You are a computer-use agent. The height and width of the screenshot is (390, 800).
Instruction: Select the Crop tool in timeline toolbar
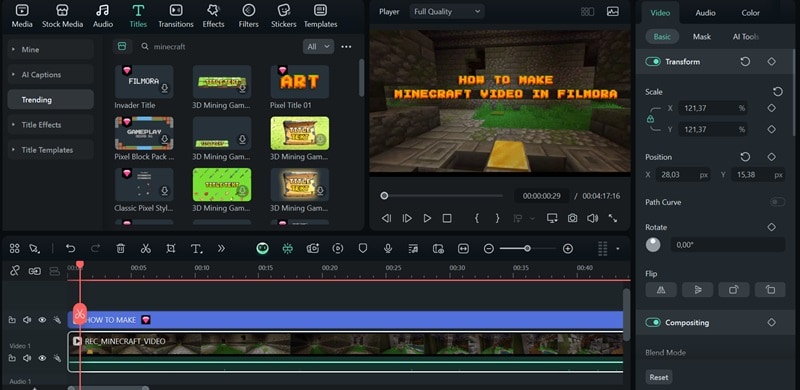click(x=171, y=249)
